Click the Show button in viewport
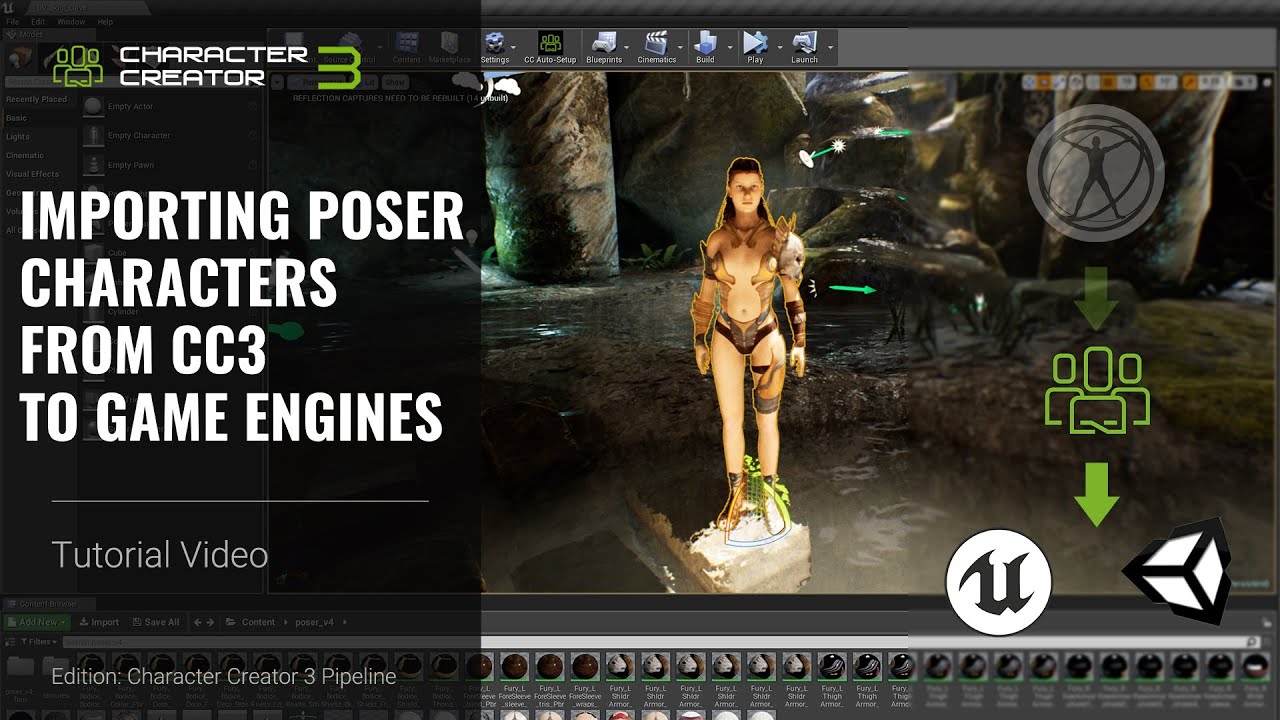The width and height of the screenshot is (1280, 720). point(396,82)
